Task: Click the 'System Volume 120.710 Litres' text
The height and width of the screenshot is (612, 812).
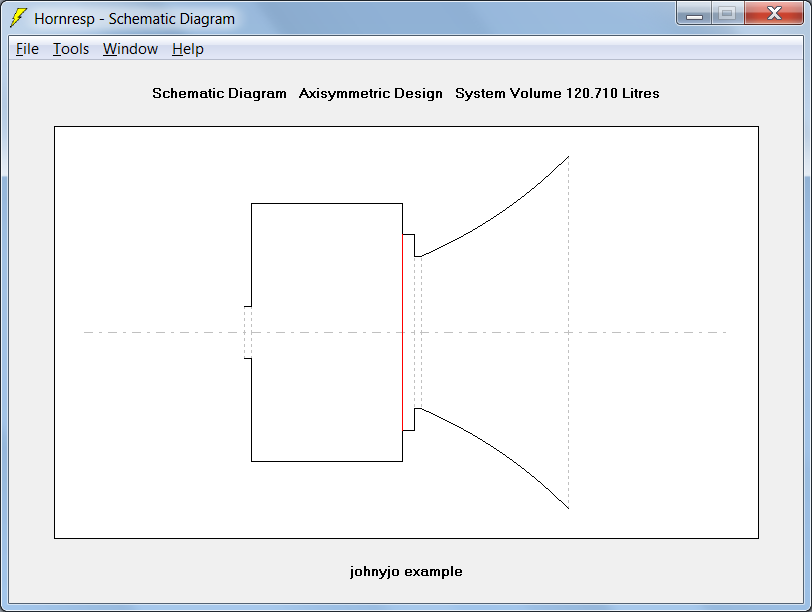Action: click(557, 93)
